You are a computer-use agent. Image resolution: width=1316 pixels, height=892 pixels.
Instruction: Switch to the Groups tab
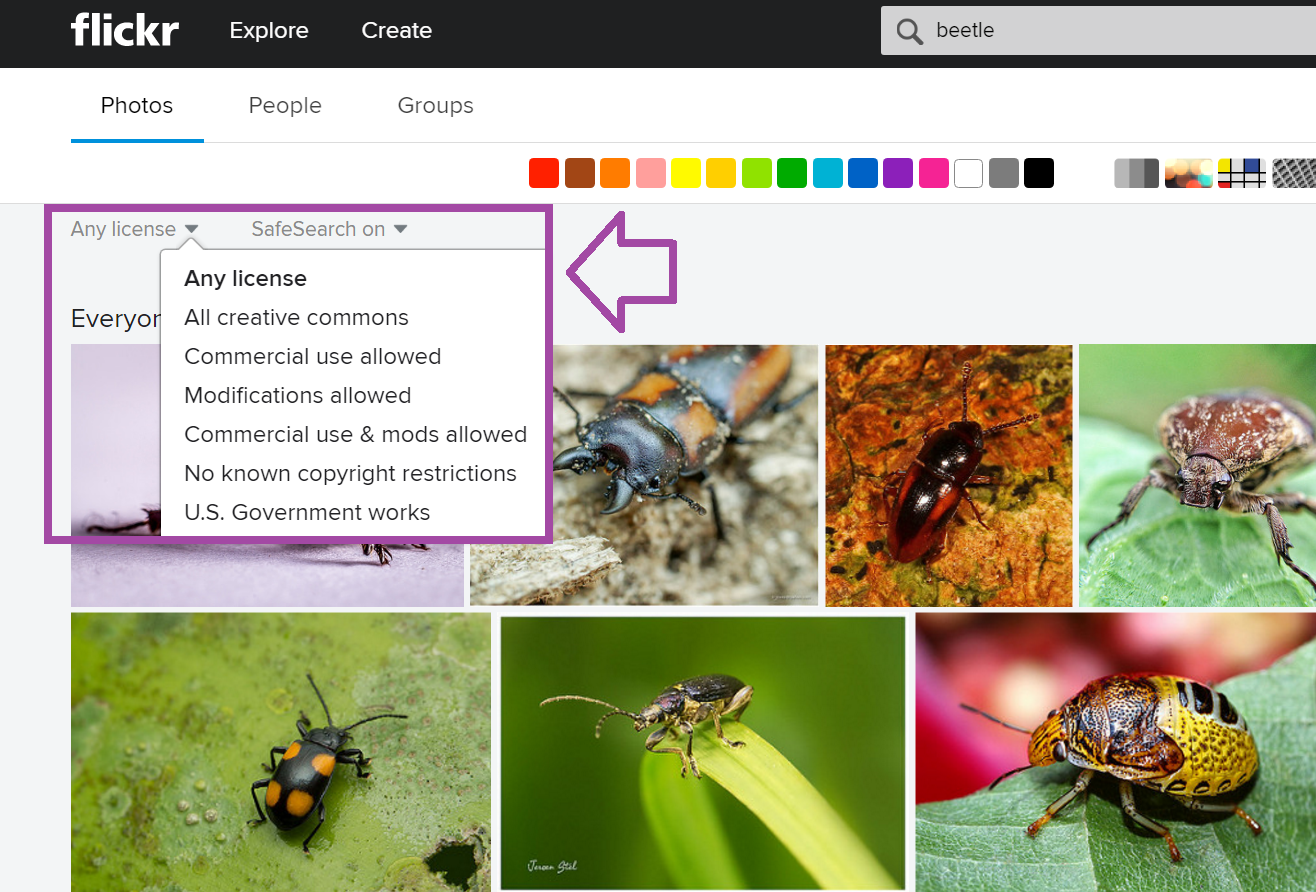(435, 105)
